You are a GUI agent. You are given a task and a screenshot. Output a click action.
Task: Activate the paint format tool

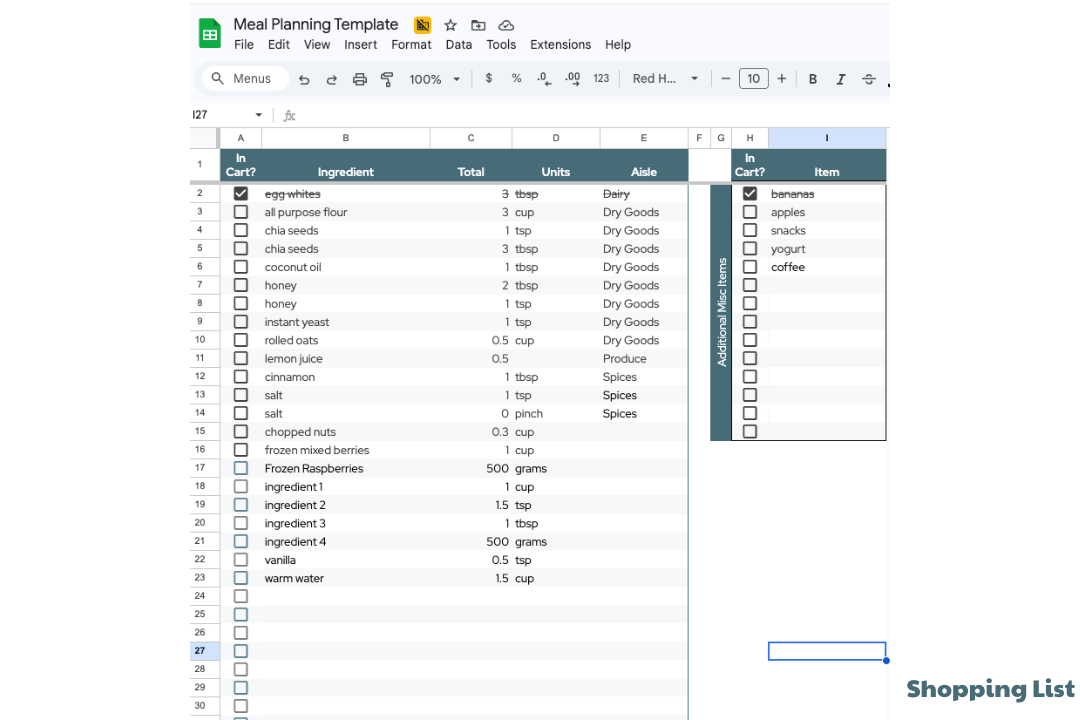(x=387, y=79)
